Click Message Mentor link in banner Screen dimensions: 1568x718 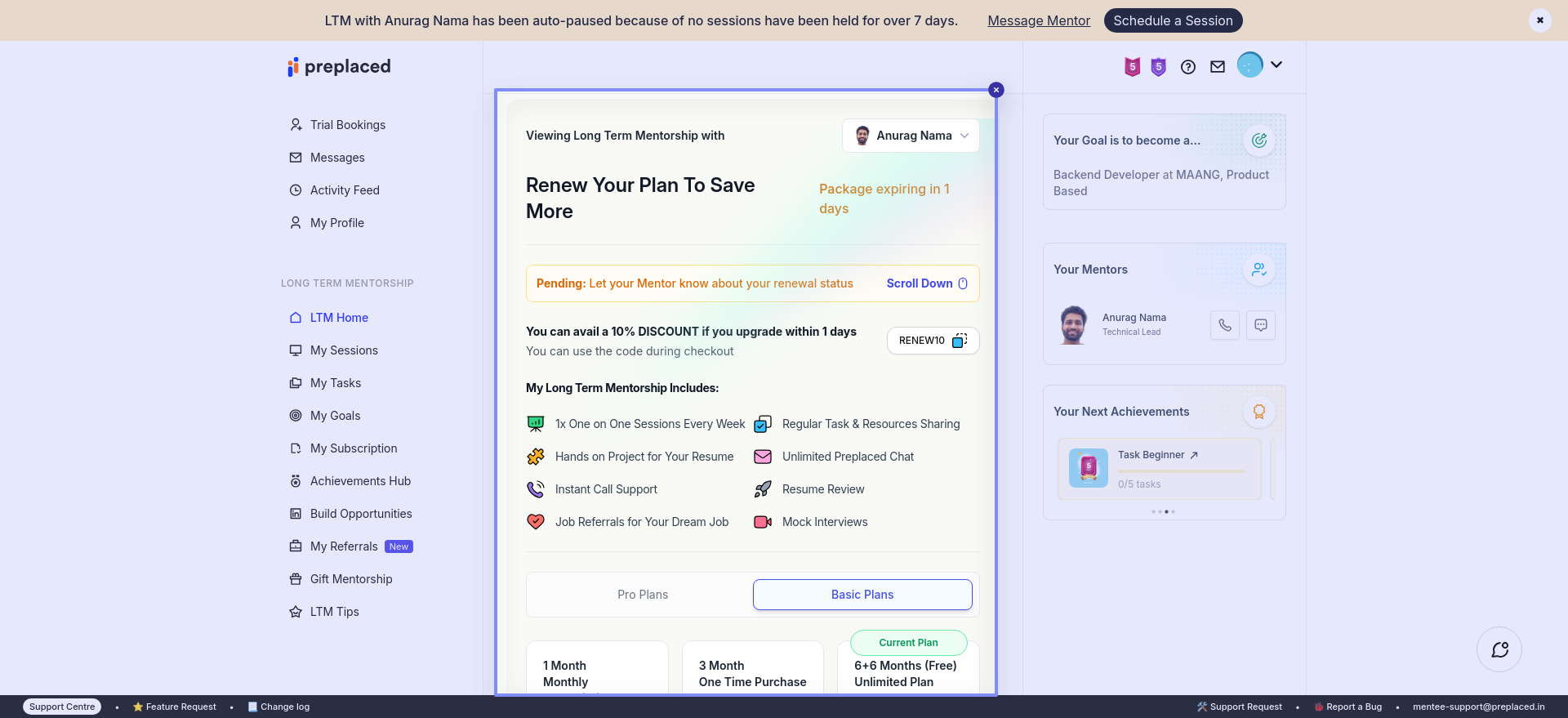[1039, 20]
